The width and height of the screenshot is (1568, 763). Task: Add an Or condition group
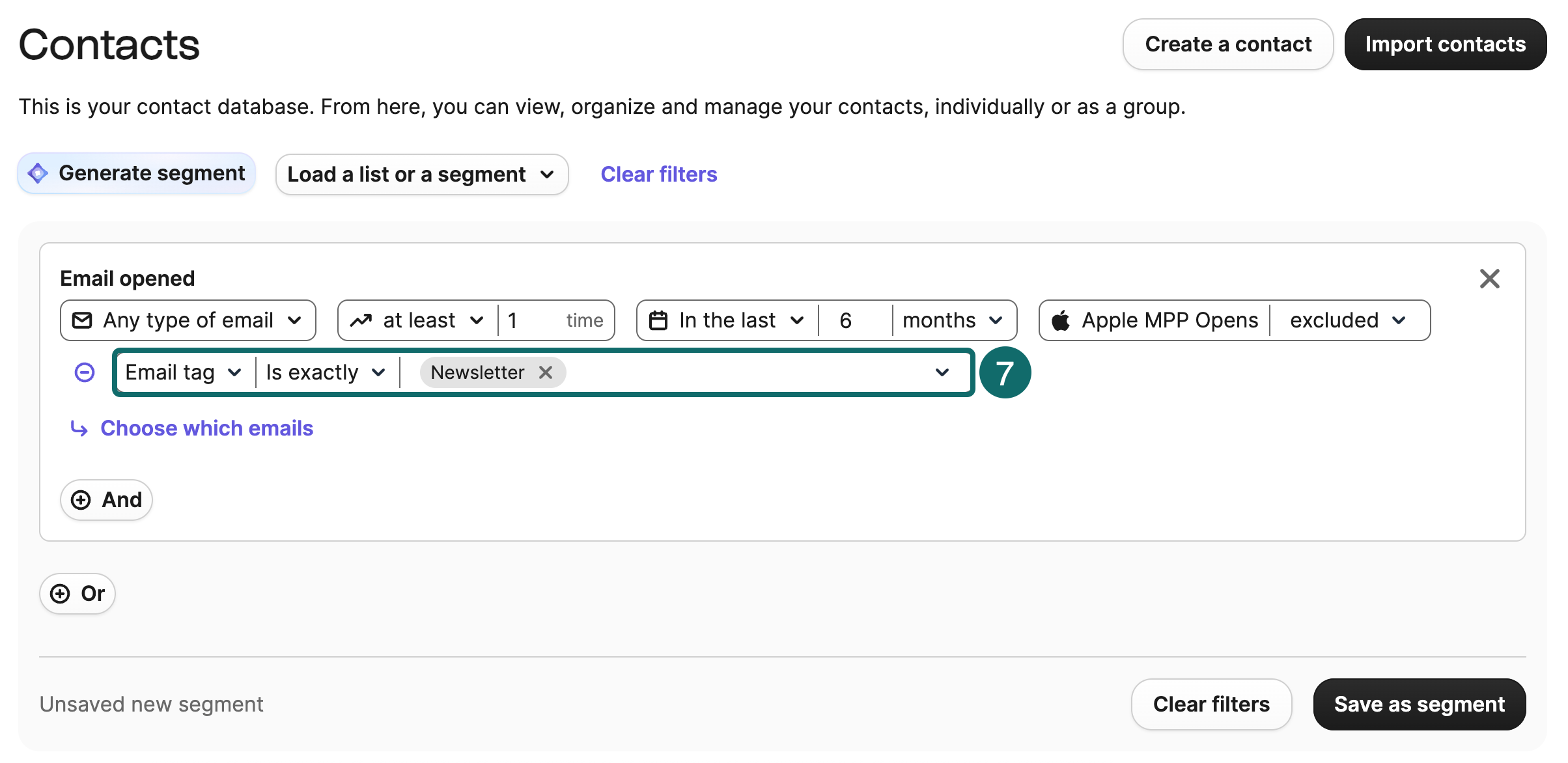tap(77, 594)
